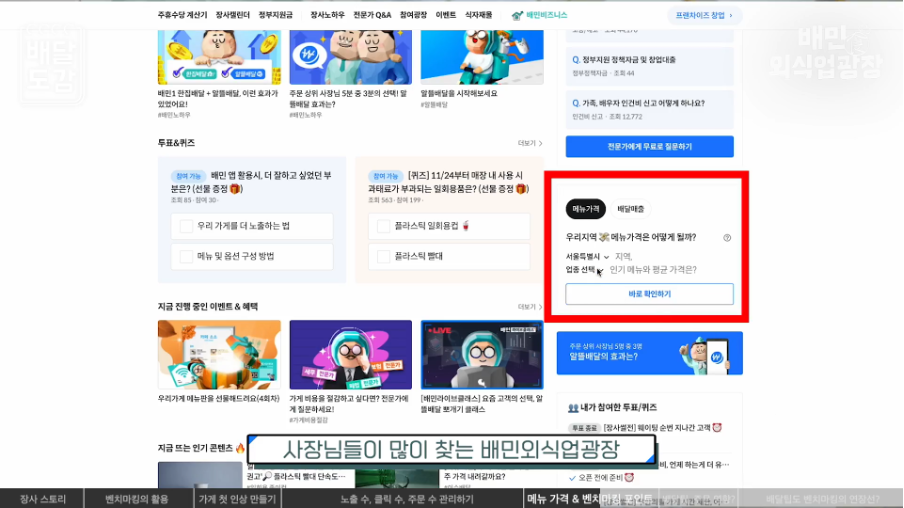Jump to the 가게 첫 인상 만들기 chapter
The image size is (904, 508).
pyautogui.click(x=237, y=499)
